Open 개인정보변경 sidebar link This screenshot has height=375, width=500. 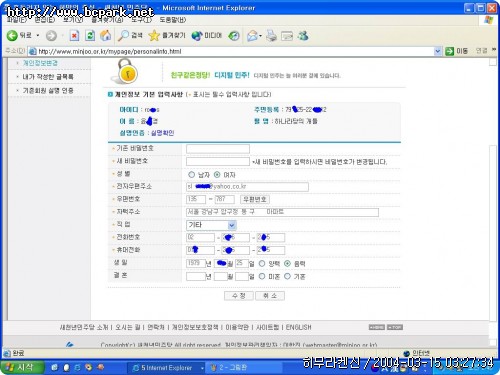(x=40, y=63)
